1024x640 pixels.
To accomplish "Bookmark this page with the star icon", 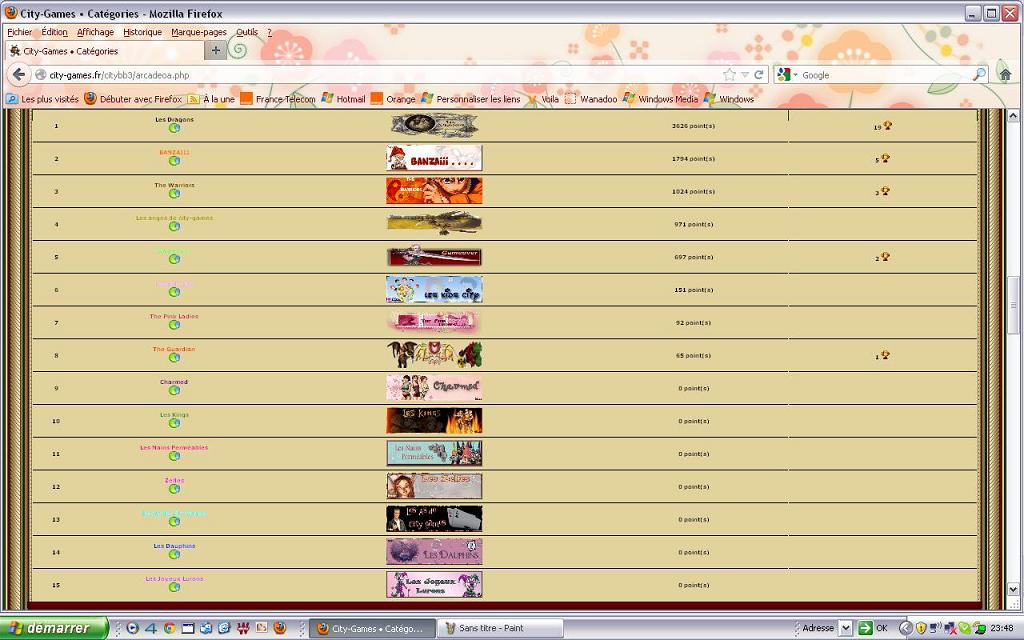I will pyautogui.click(x=730, y=75).
